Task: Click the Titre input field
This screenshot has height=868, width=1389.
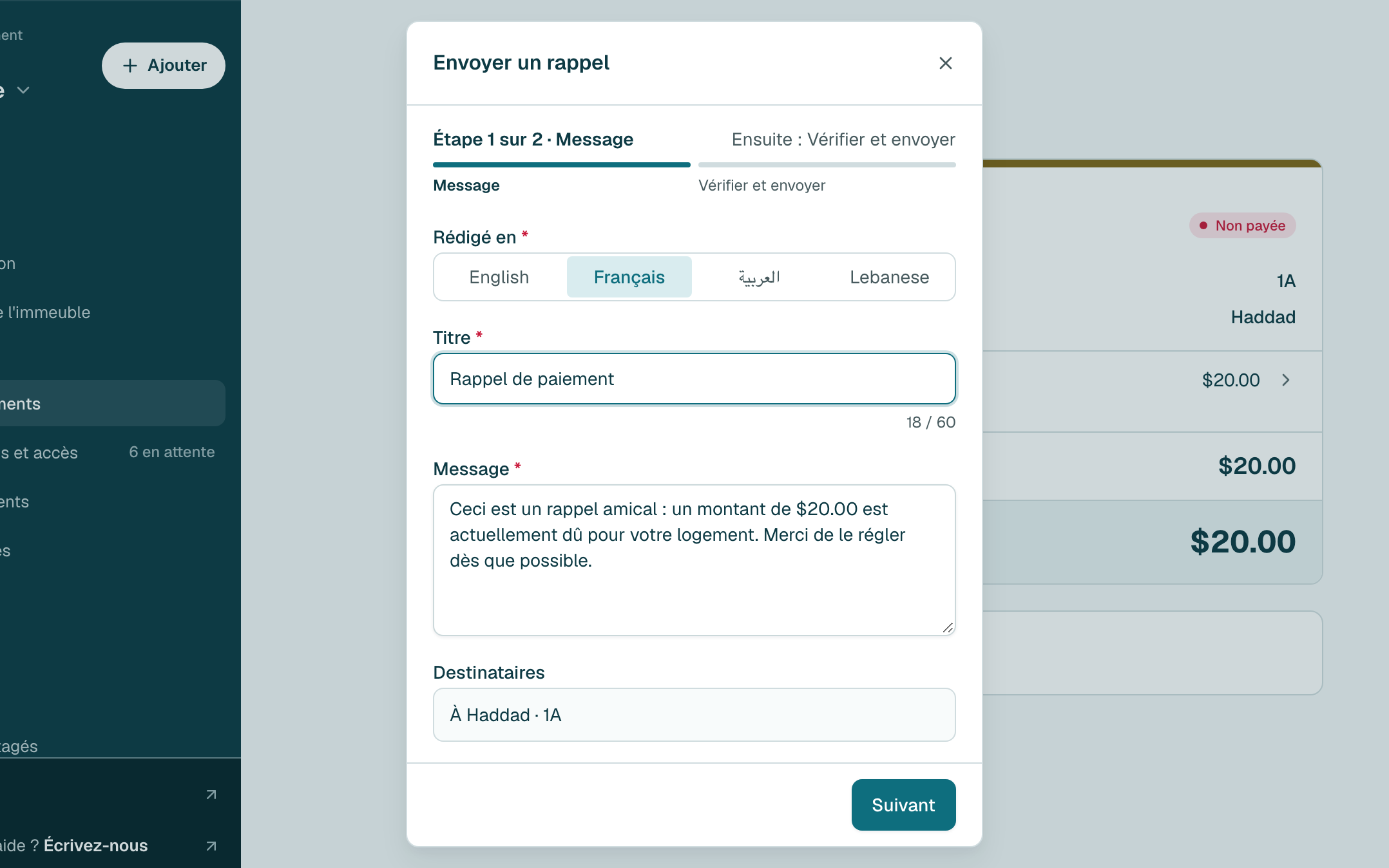Action: (x=694, y=379)
